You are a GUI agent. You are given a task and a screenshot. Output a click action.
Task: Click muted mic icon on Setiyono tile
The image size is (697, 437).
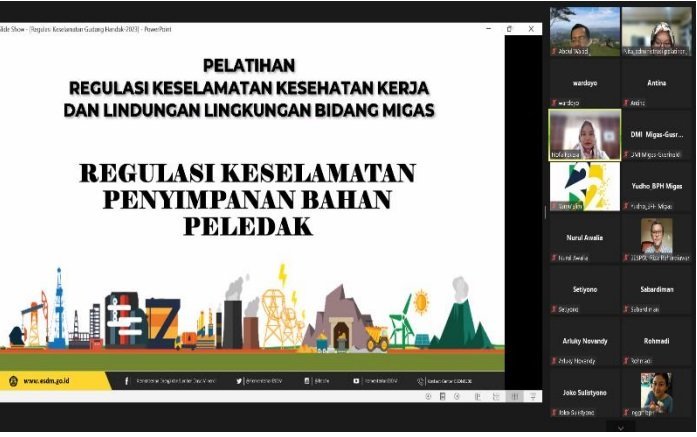[552, 309]
